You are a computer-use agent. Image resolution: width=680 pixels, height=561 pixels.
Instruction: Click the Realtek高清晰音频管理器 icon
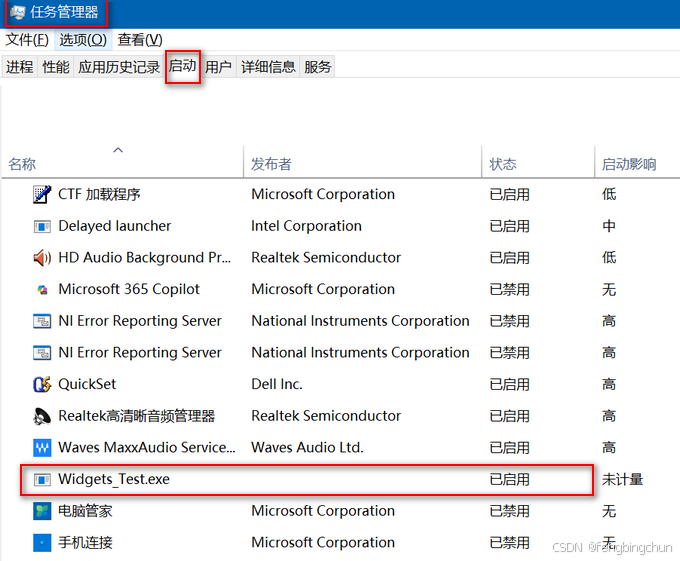(x=42, y=416)
